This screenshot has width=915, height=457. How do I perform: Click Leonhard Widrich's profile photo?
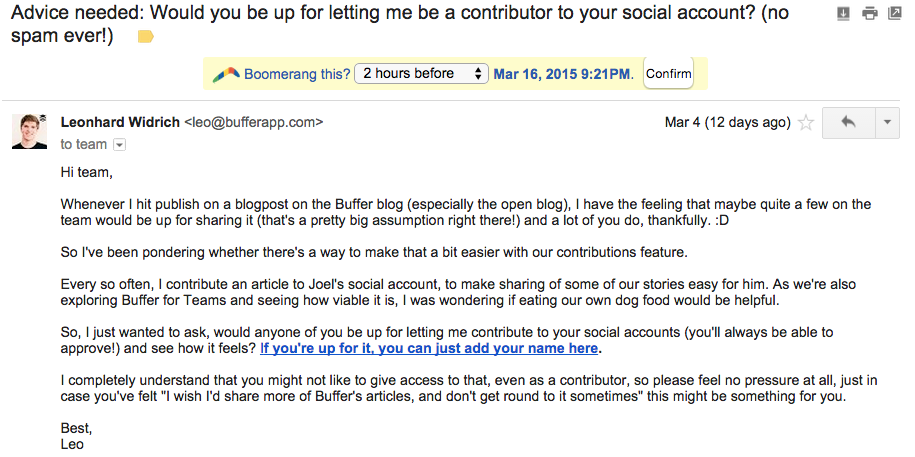pyautogui.click(x=30, y=131)
